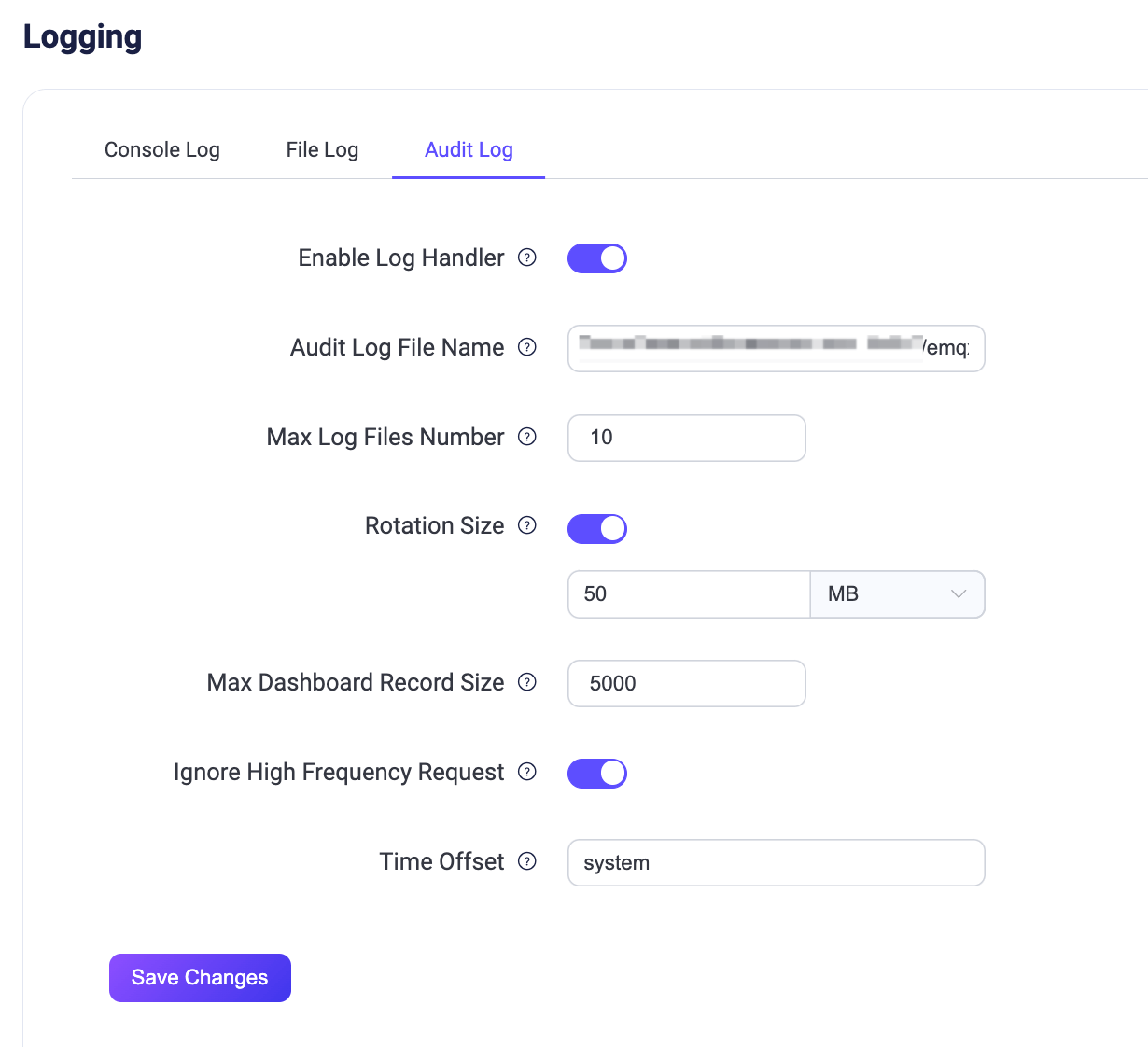This screenshot has width=1148, height=1047.
Task: Disable the Enable Log Handler toggle
Action: tap(597, 258)
